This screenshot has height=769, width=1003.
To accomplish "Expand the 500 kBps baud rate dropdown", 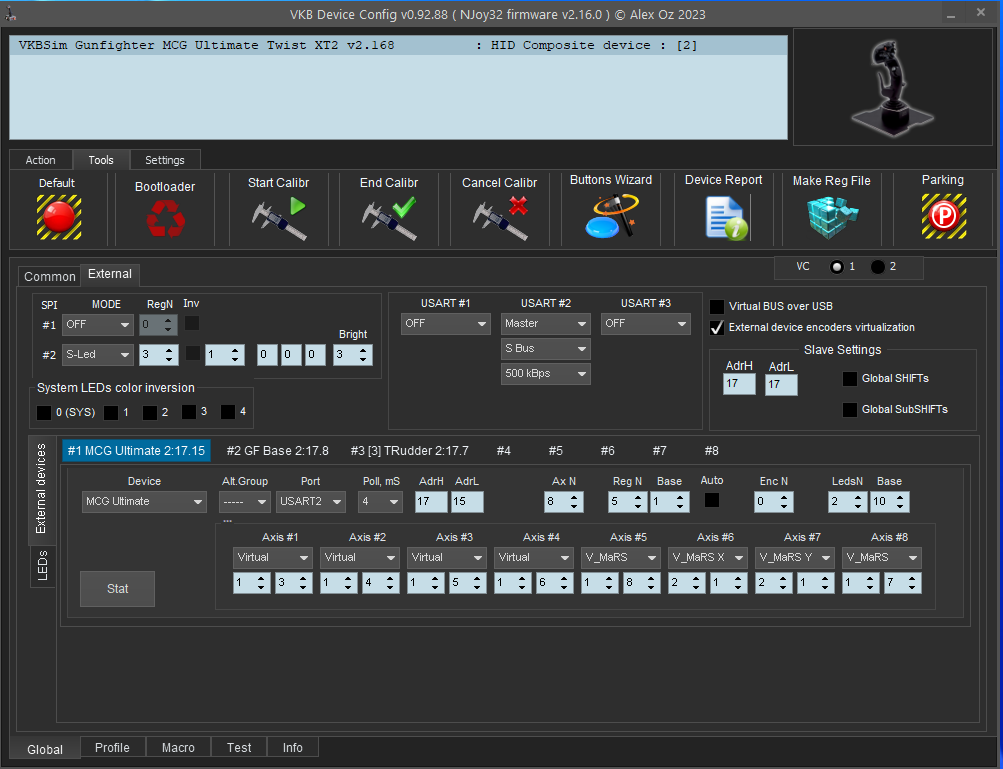I will click(545, 374).
